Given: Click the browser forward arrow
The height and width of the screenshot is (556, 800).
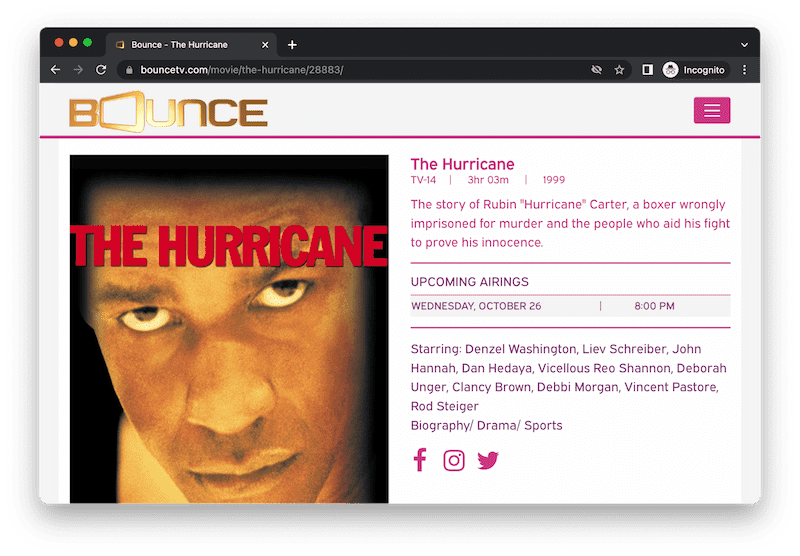Looking at the screenshot, I should coord(78,70).
